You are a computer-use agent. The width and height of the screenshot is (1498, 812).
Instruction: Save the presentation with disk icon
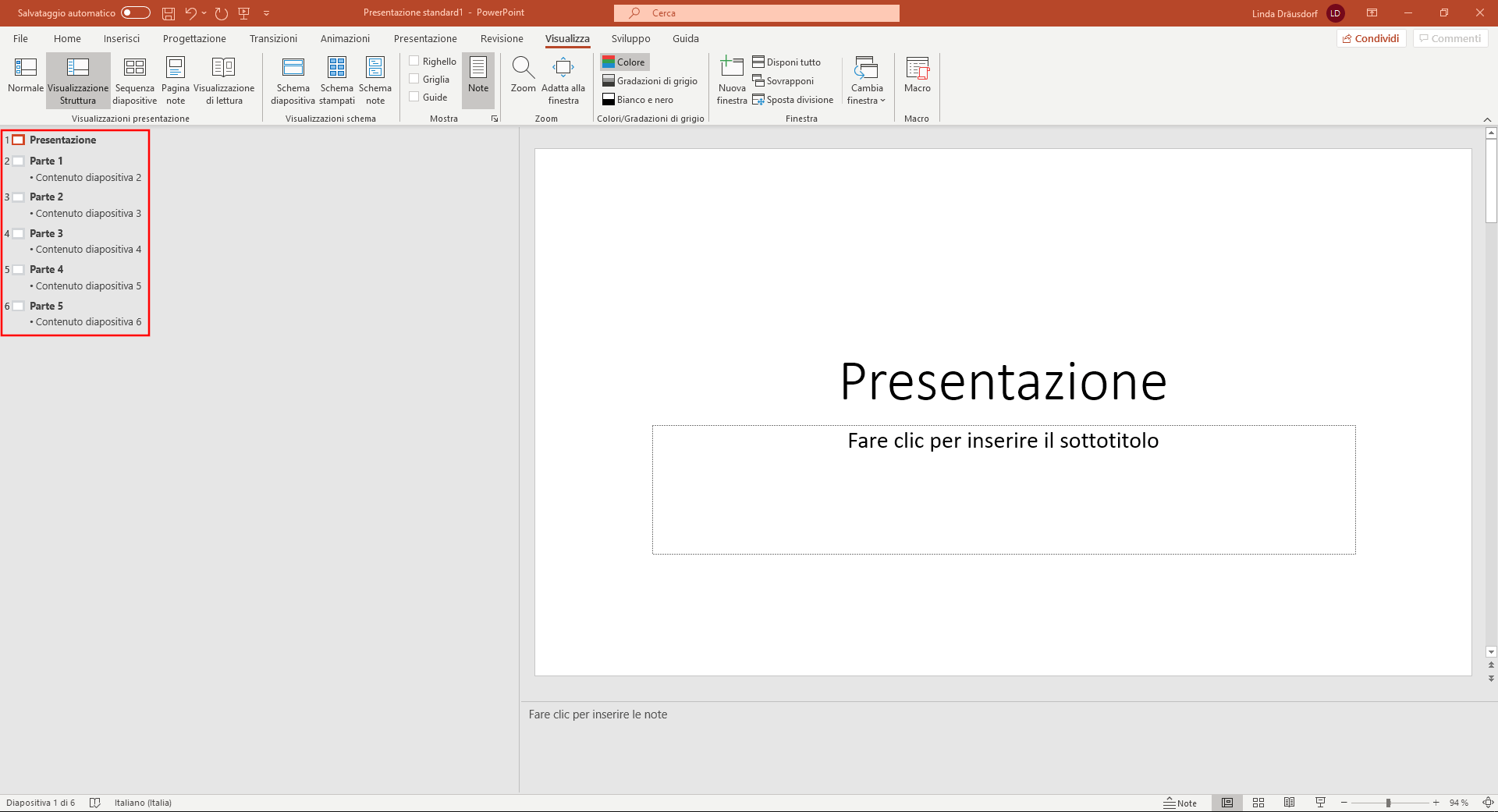point(169,13)
